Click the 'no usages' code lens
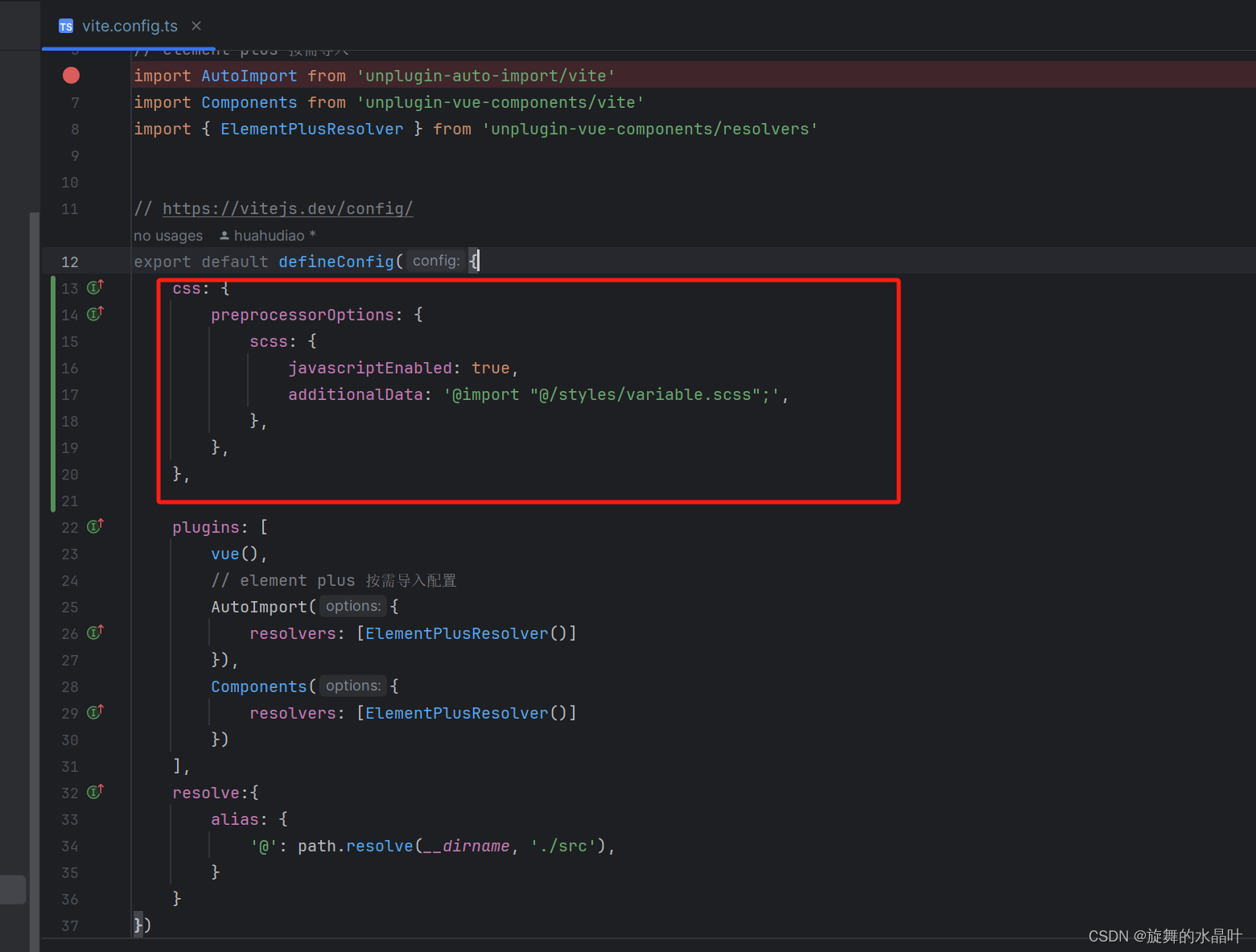Screen dimensions: 1256x952 [168, 236]
